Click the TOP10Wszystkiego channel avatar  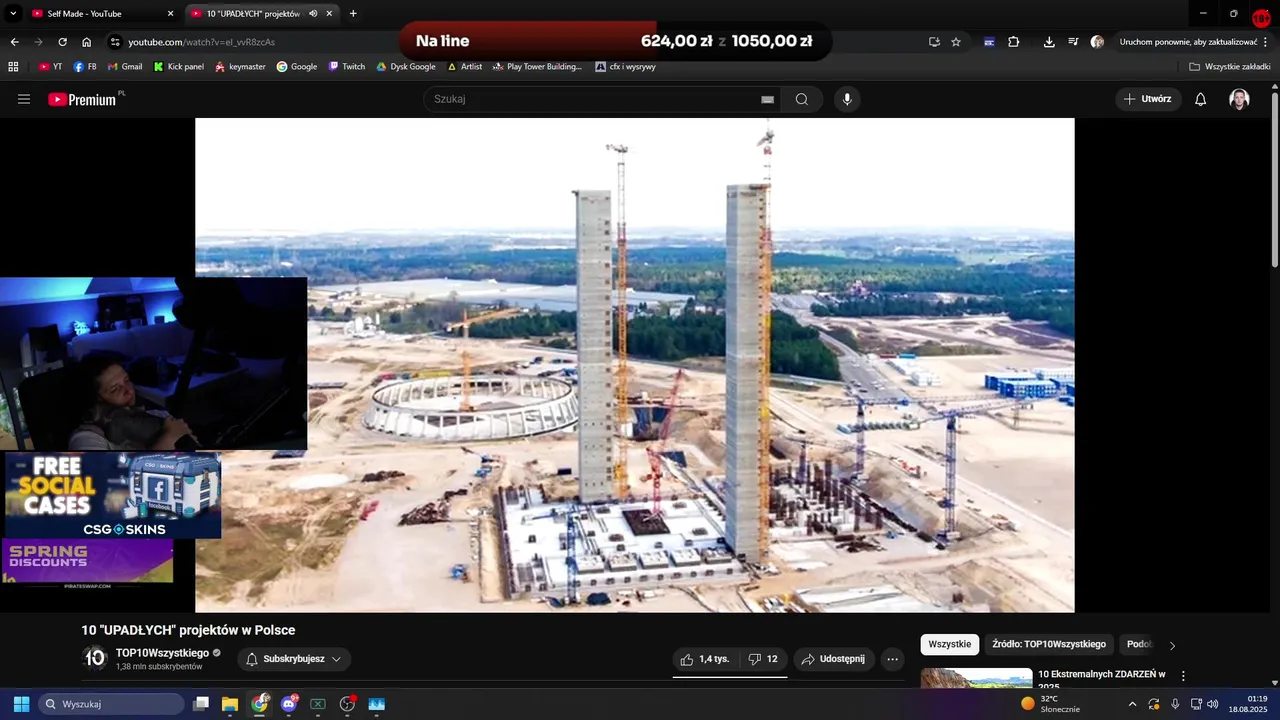point(95,658)
